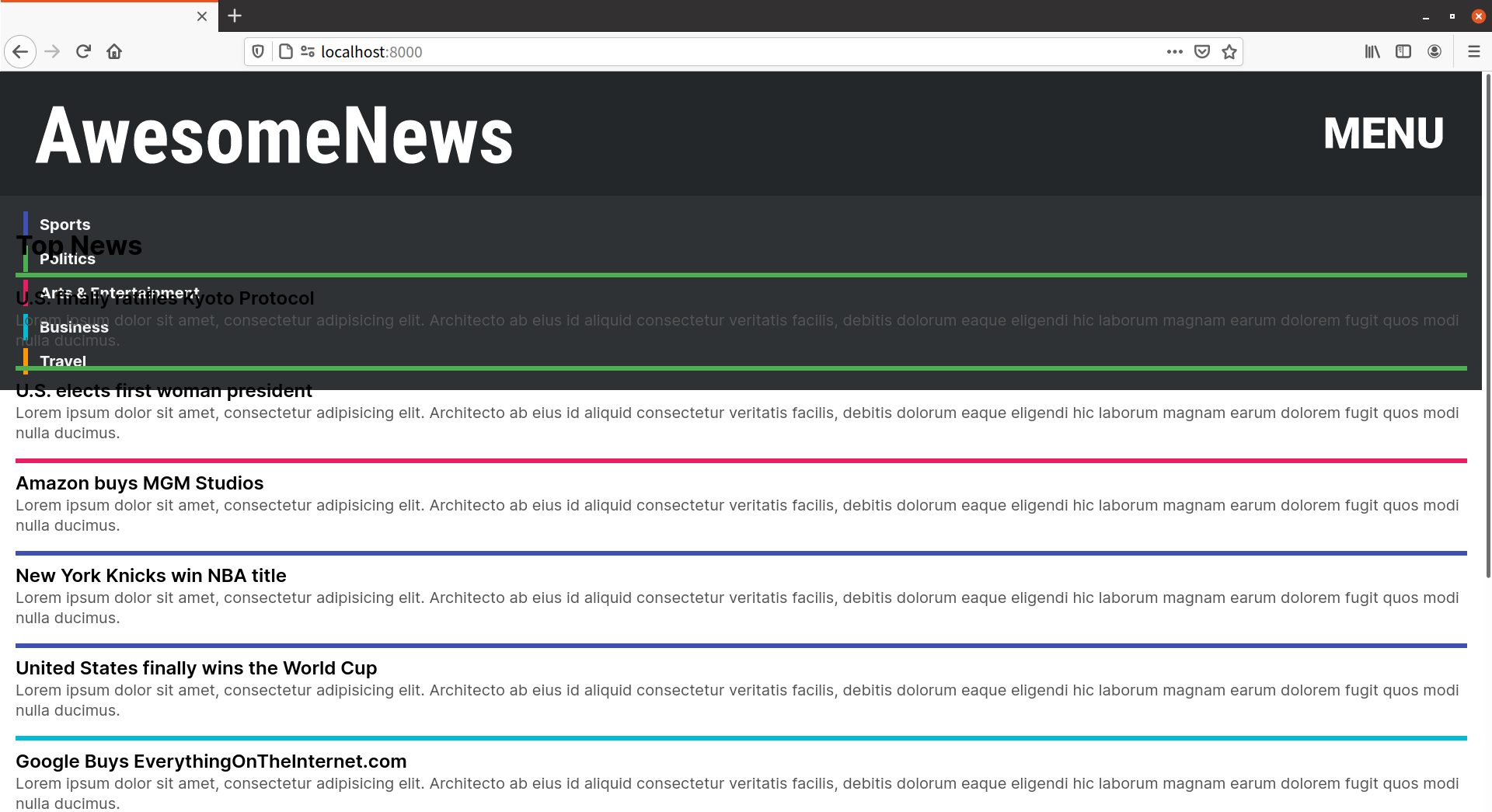Select the Business nav item
The width and height of the screenshot is (1492, 812).
click(x=74, y=327)
